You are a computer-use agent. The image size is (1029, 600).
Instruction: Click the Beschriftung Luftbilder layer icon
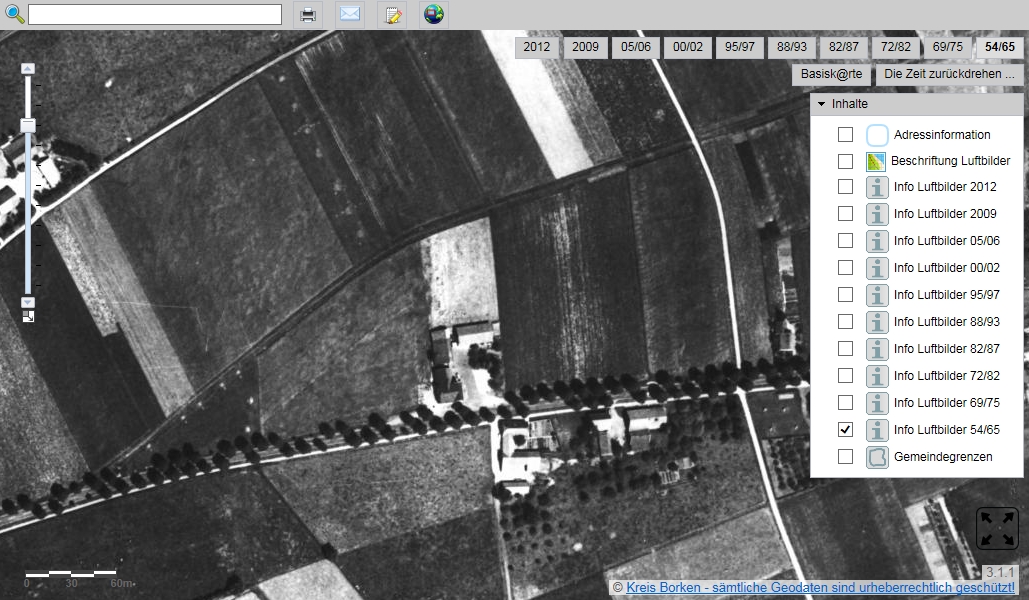[875, 161]
